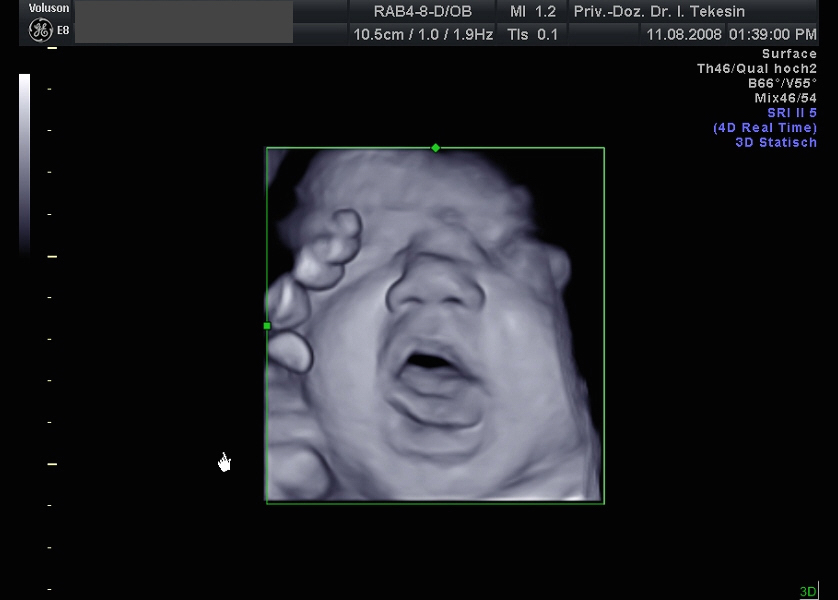This screenshot has height=600, width=838.
Task: Click the green diamond handle atop render box
Action: tap(435, 148)
